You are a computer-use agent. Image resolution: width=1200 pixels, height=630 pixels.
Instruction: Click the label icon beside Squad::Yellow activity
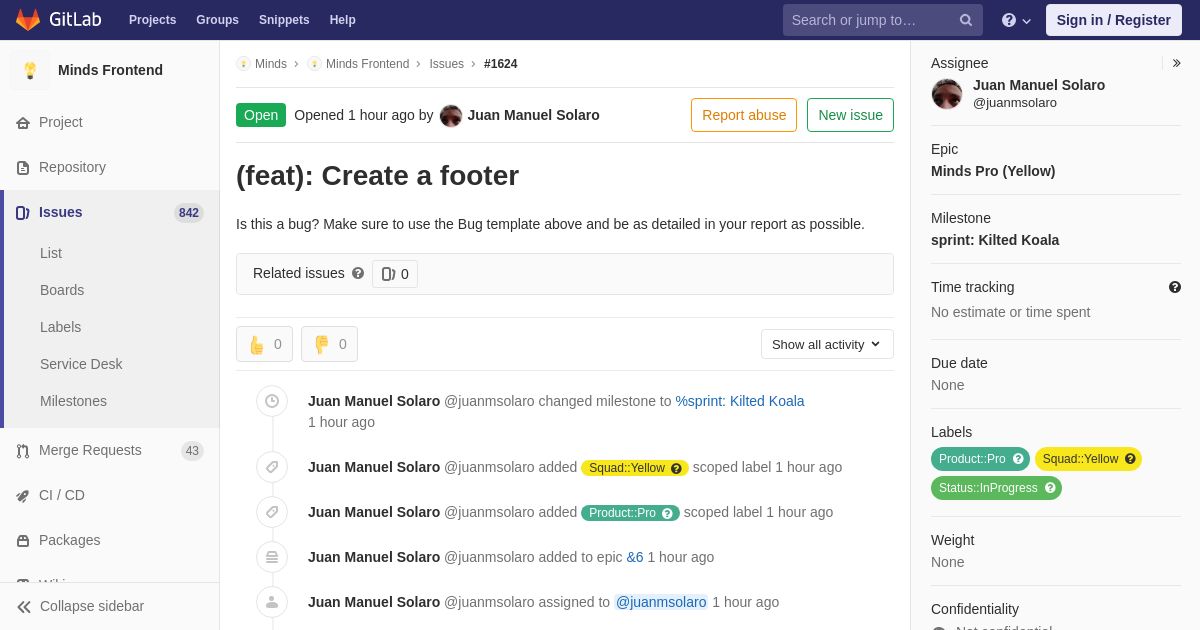pos(272,467)
